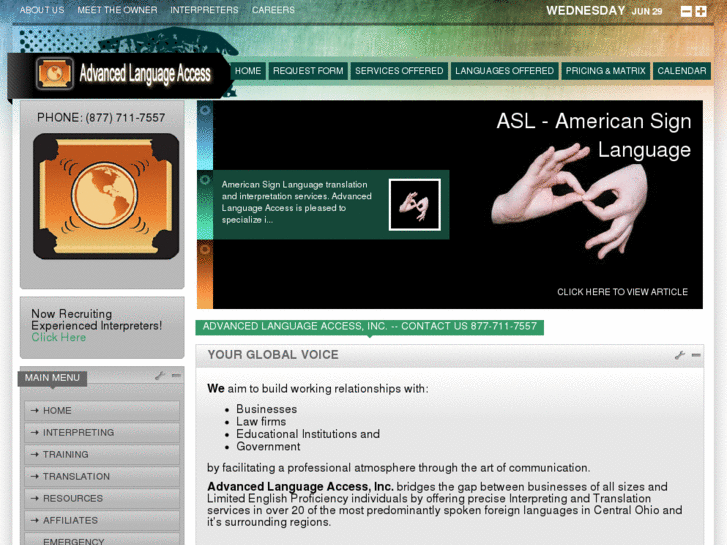
Task: Click wrench icon in Your Global Voice panel
Action: coord(680,355)
